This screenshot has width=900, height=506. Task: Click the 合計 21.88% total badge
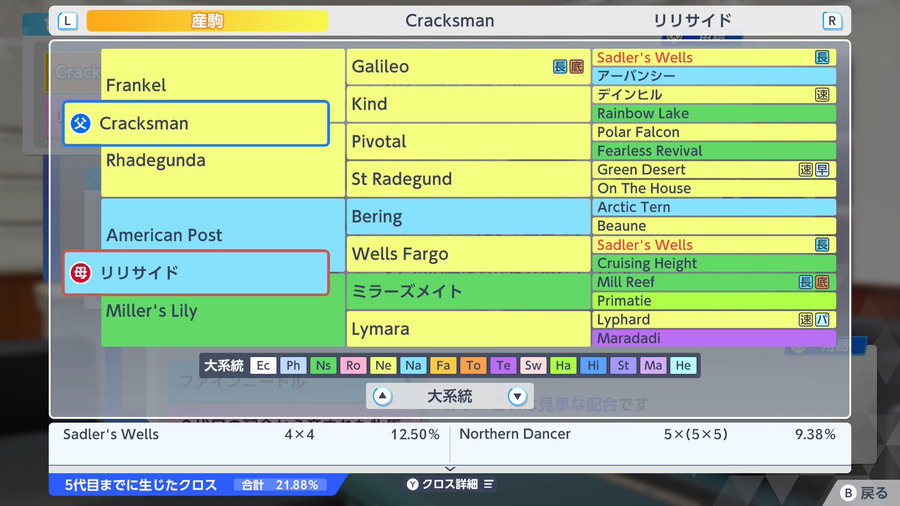tap(280, 485)
